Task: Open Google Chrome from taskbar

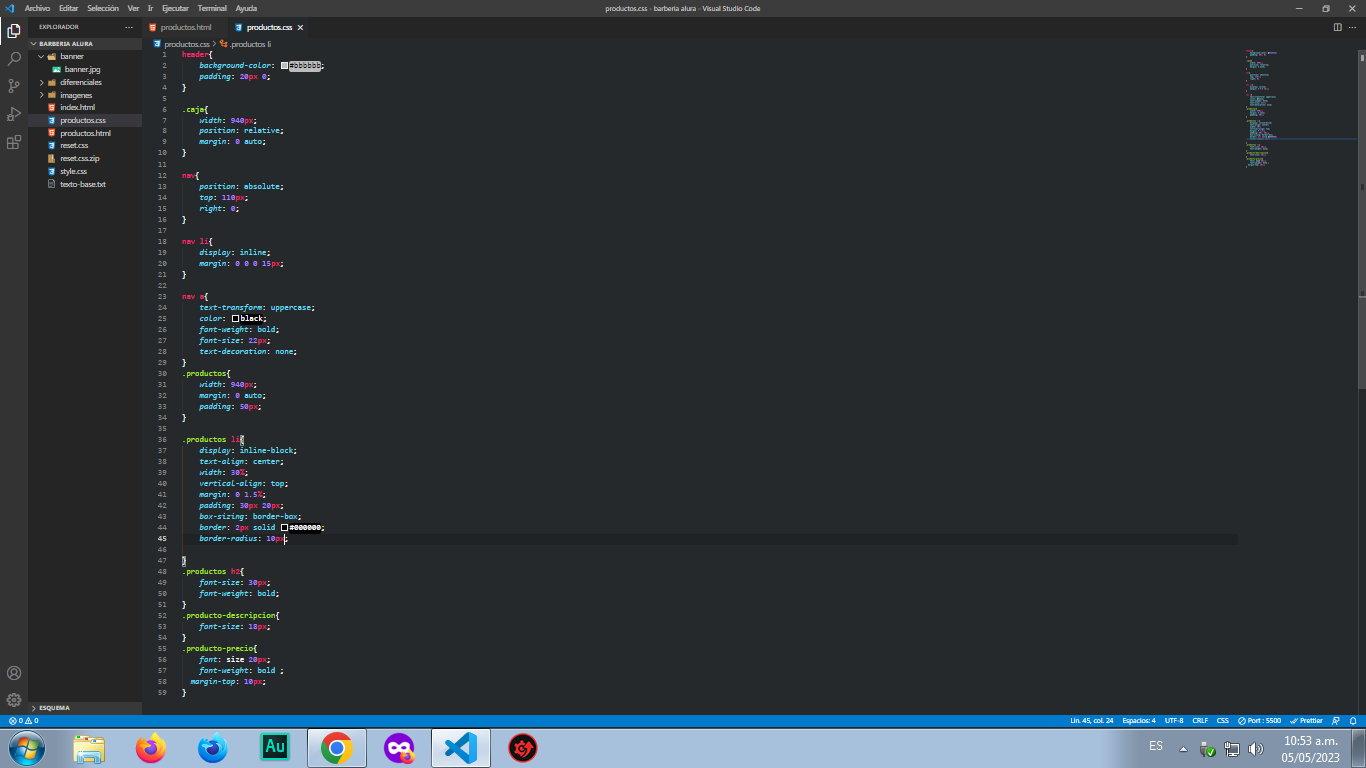Action: (337, 748)
